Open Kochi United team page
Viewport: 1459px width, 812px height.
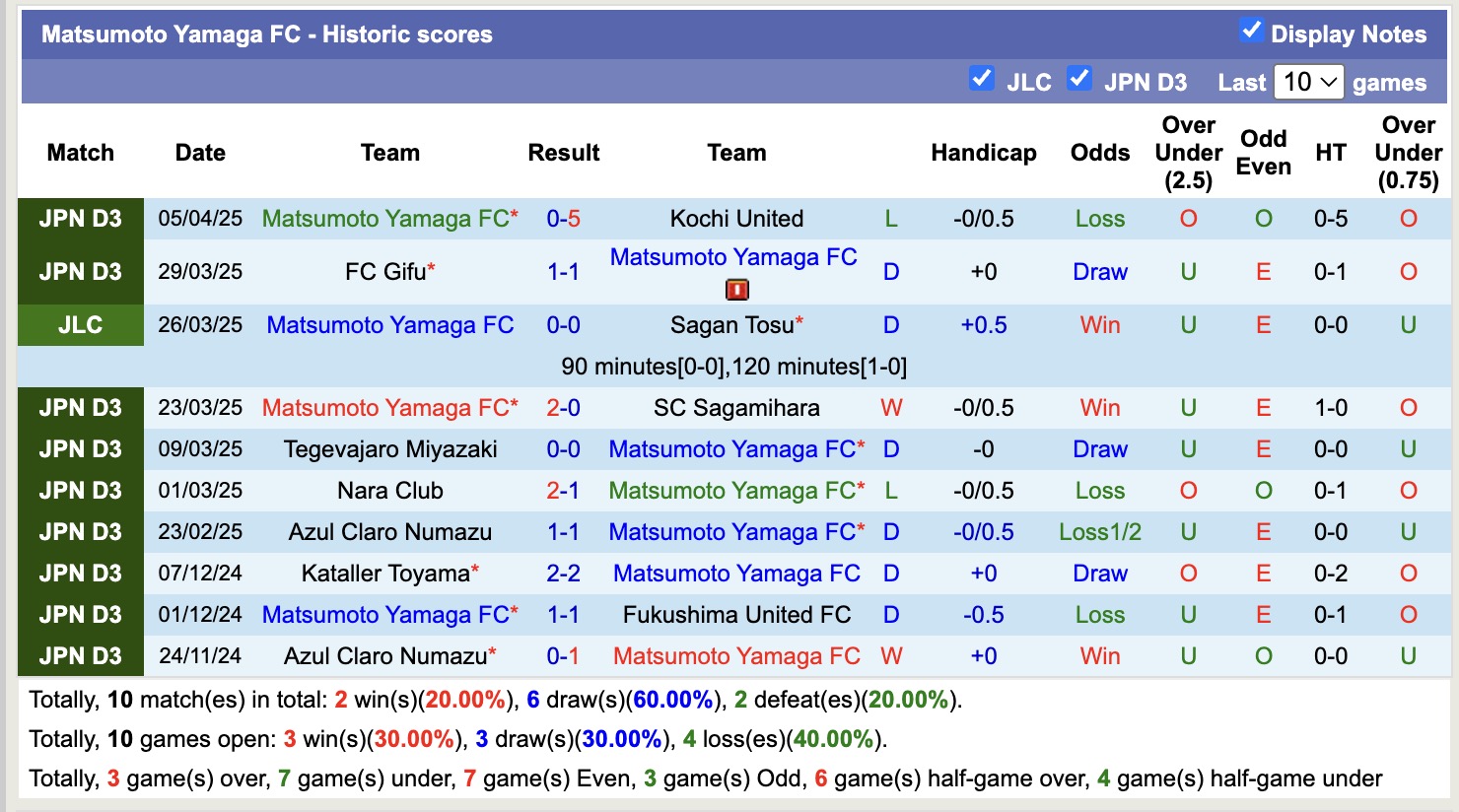736,219
